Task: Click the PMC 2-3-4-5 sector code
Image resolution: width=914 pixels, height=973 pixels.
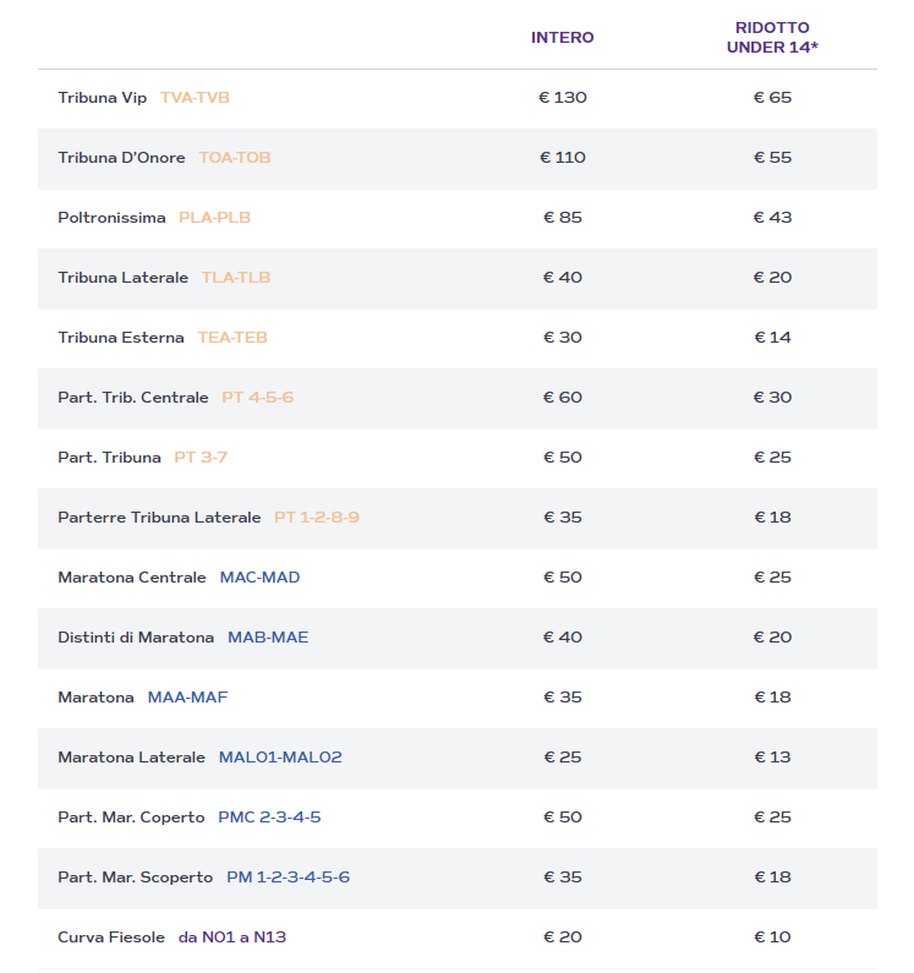Action: pyautogui.click(x=269, y=818)
